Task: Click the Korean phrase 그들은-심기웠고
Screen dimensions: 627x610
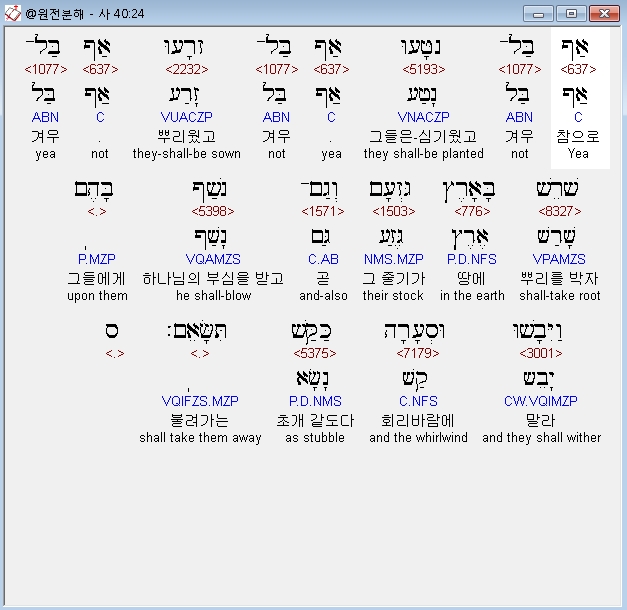Action: (423, 136)
